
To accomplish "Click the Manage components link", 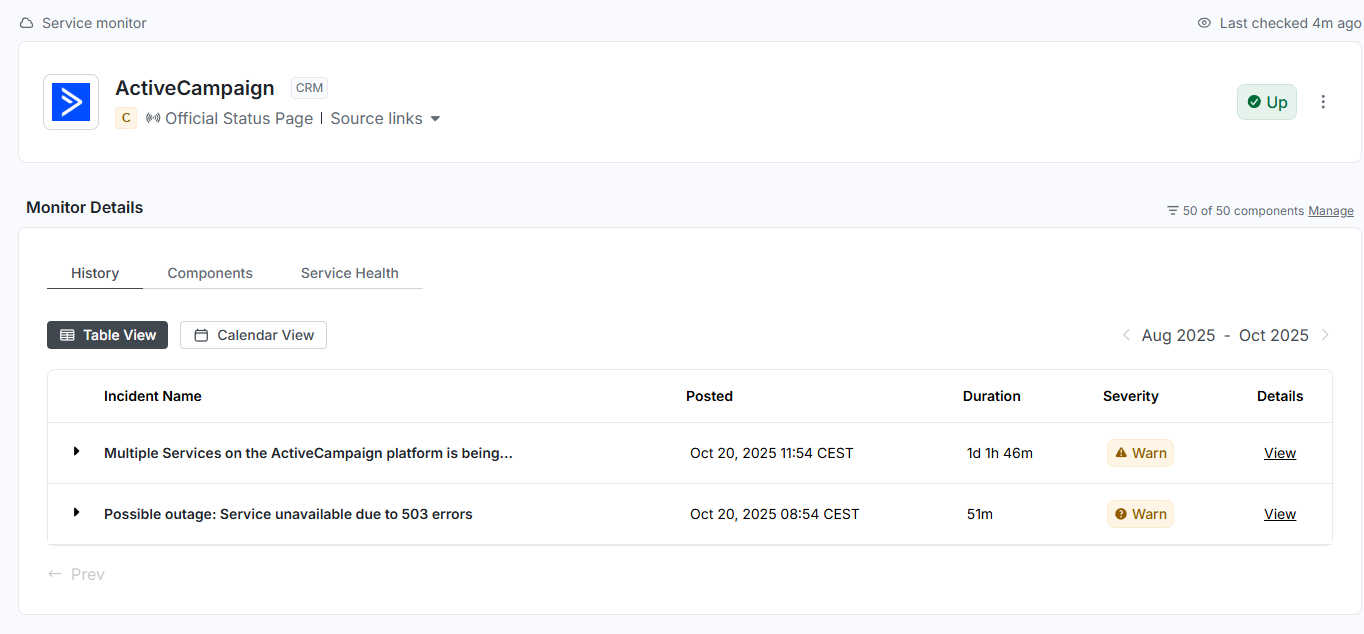I will tap(1330, 211).
